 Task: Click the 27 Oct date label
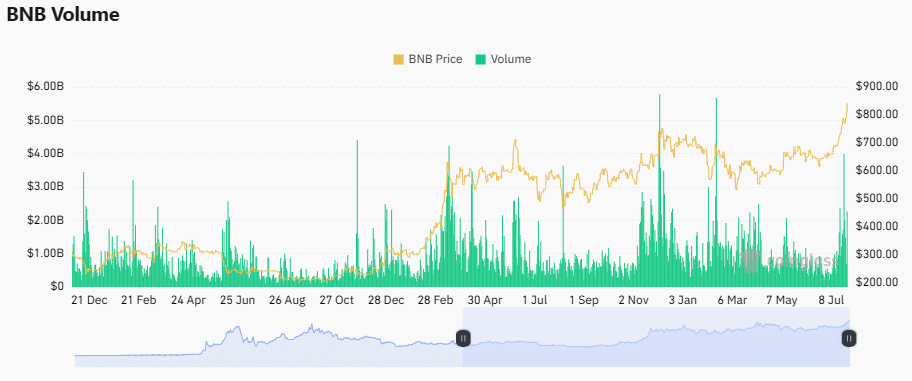point(337,300)
